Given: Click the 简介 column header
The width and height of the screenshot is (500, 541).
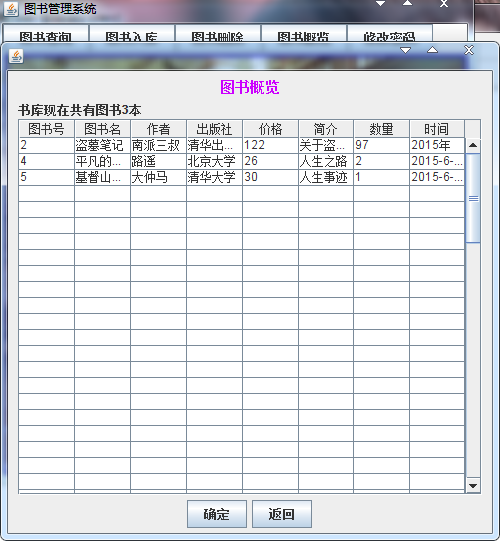Looking at the screenshot, I should click(326, 129).
